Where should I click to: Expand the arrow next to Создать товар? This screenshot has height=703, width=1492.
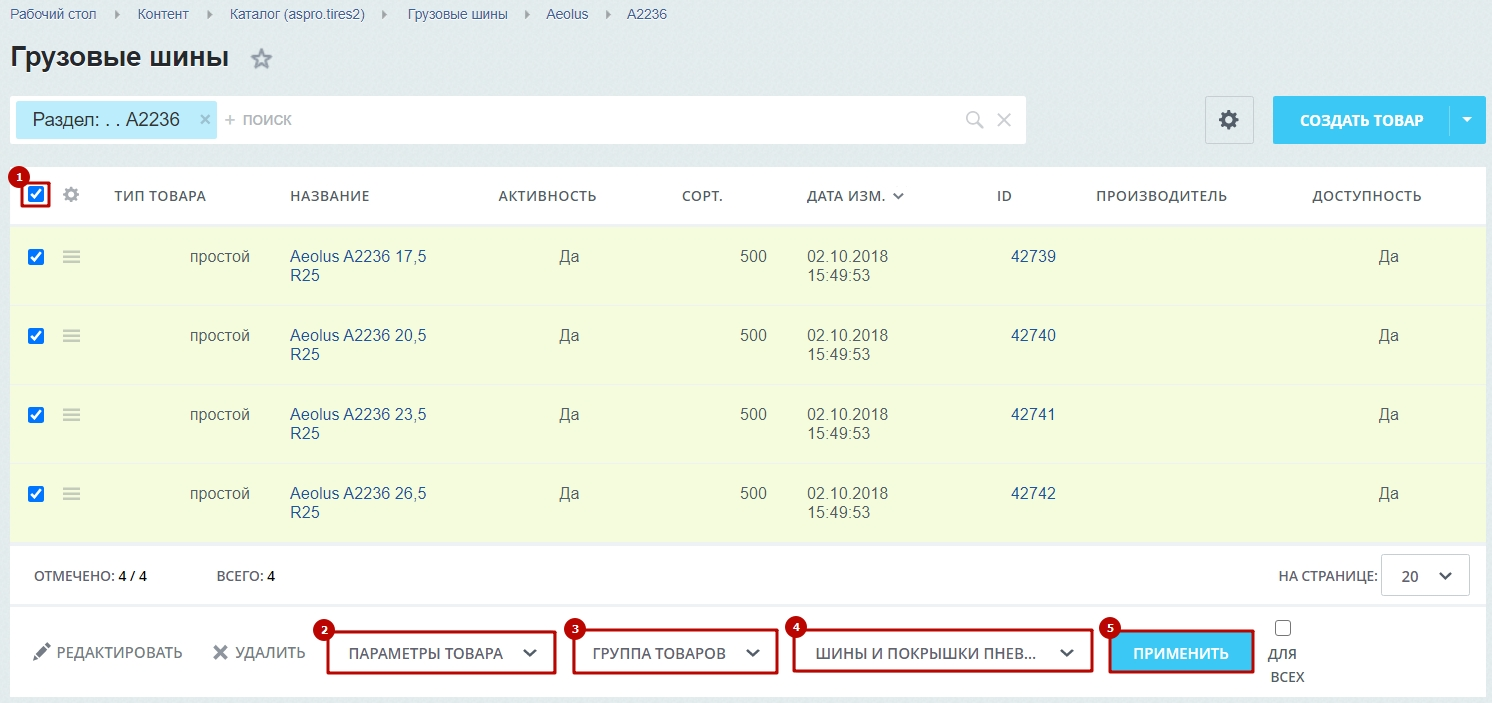pyautogui.click(x=1467, y=120)
